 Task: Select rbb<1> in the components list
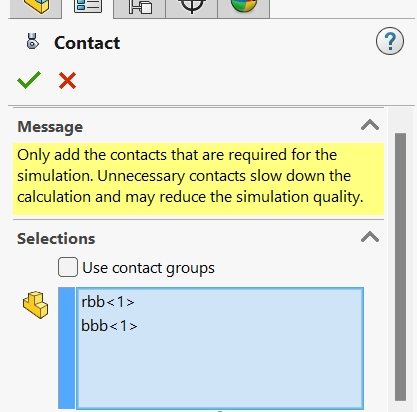click(108, 302)
